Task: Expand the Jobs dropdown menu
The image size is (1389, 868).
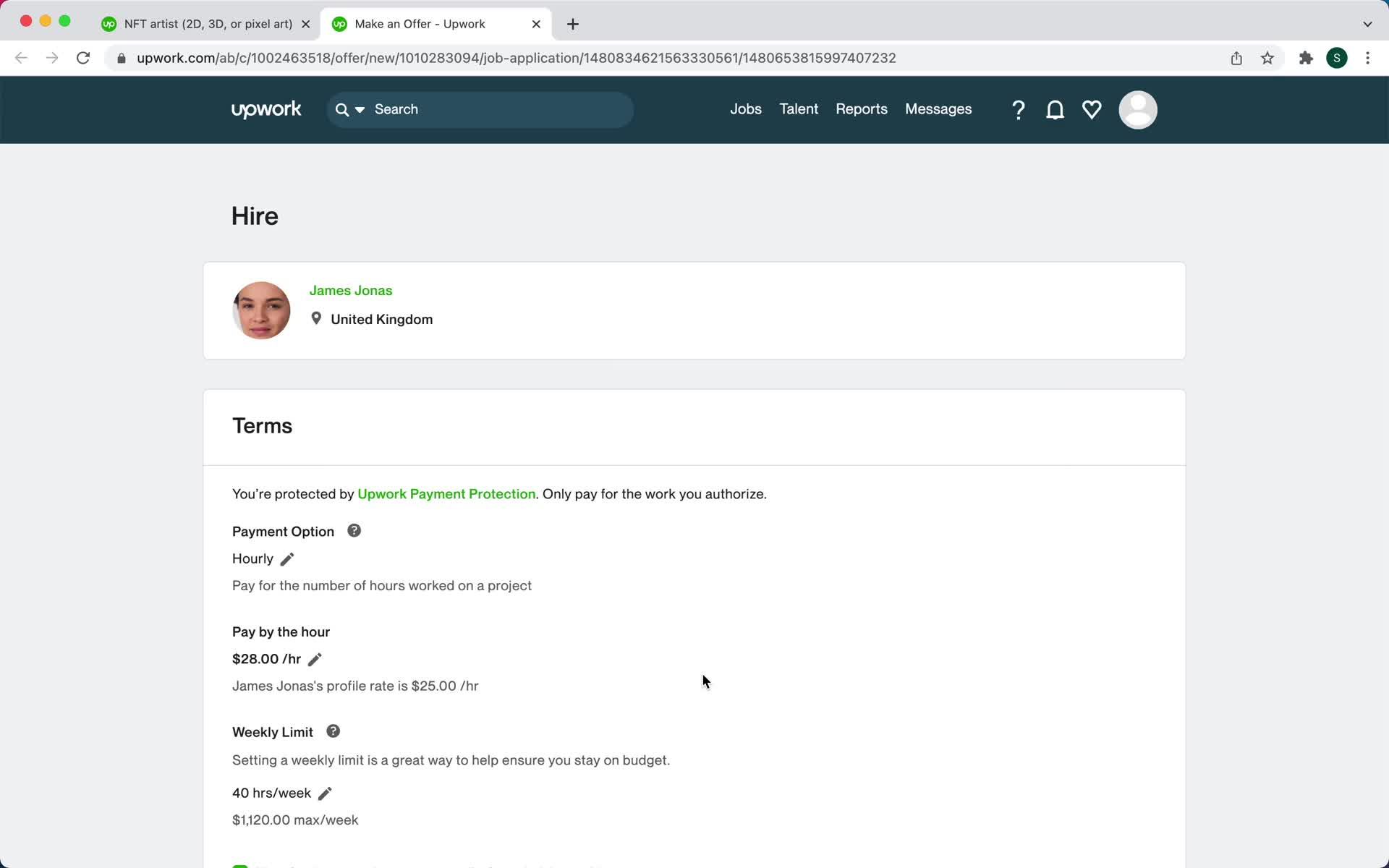Action: click(746, 109)
